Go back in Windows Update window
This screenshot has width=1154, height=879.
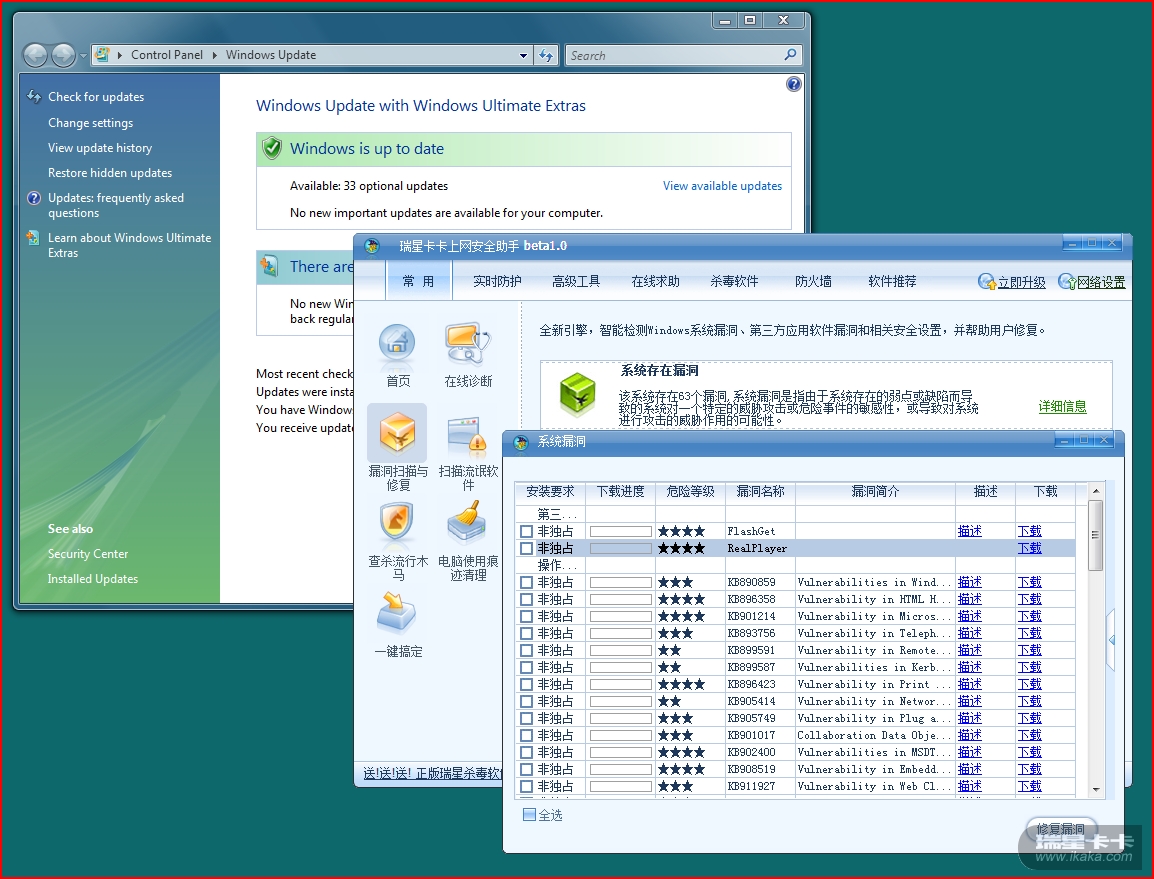(35, 55)
